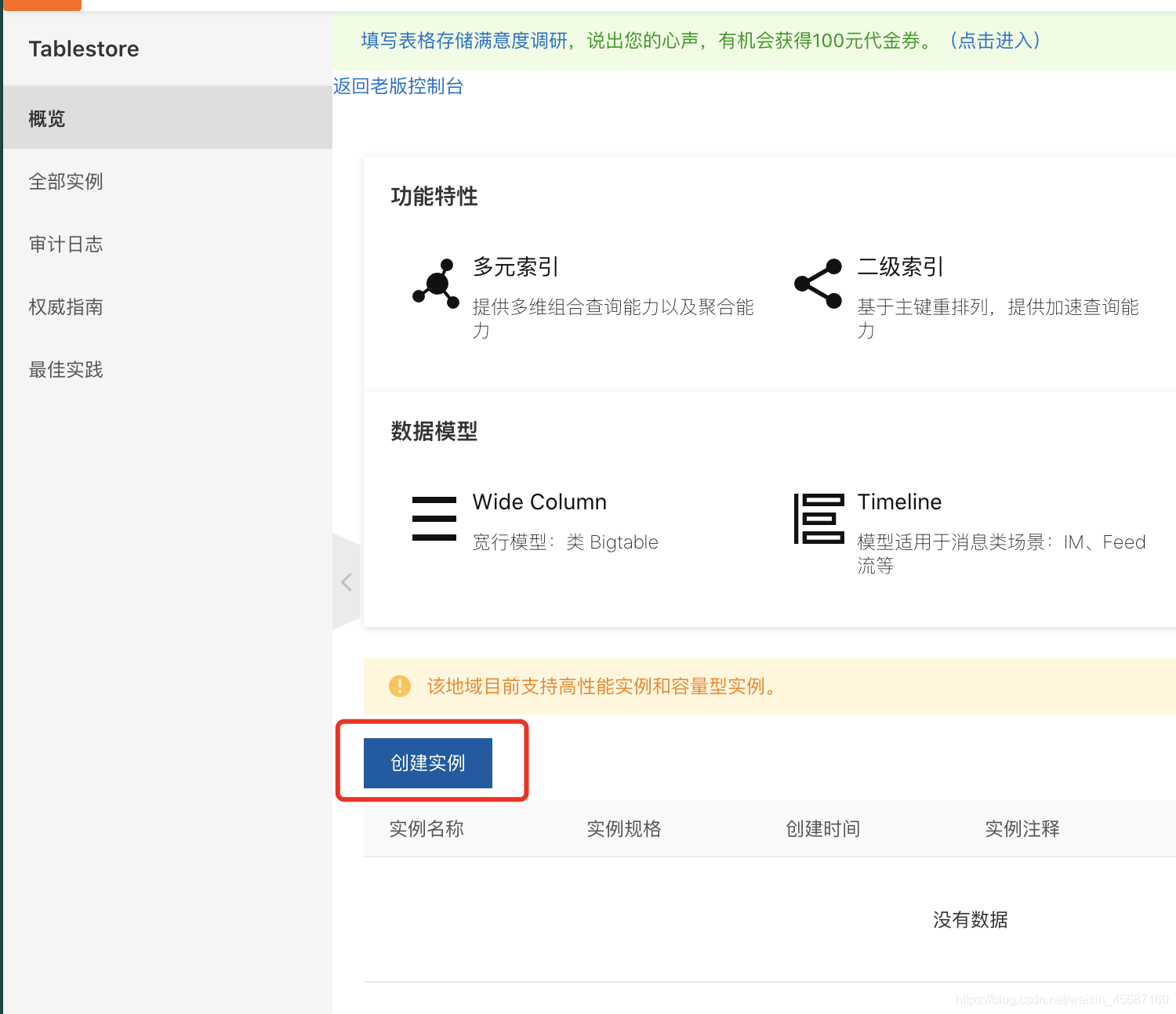1176x1014 pixels.
Task: Open 权威指南 in the sidebar
Action: point(168,306)
